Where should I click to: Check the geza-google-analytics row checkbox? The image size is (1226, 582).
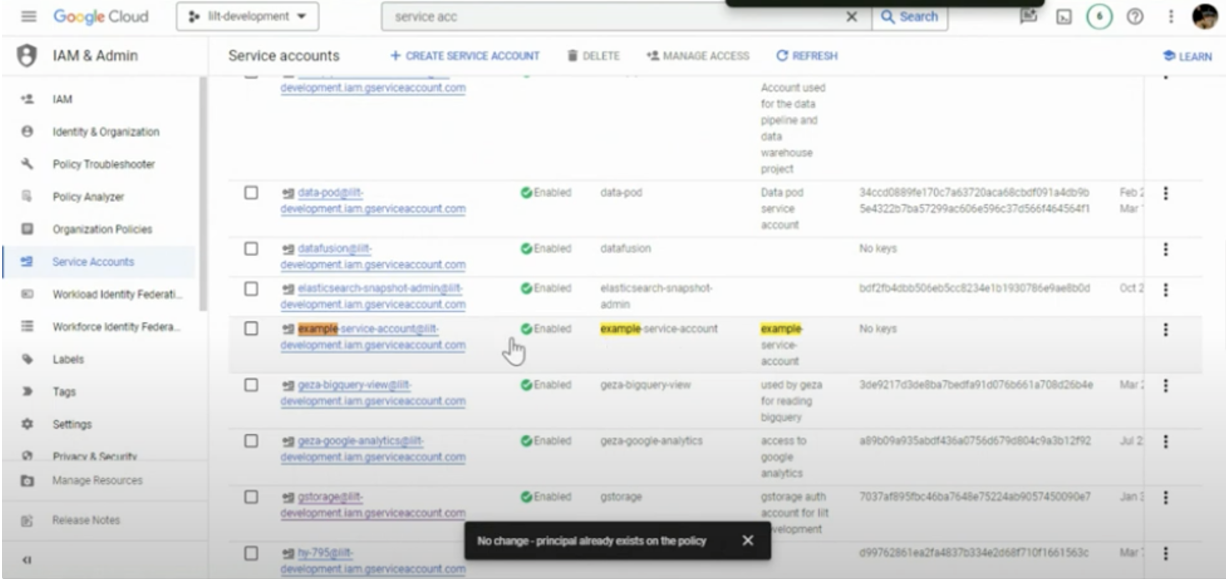coord(251,440)
